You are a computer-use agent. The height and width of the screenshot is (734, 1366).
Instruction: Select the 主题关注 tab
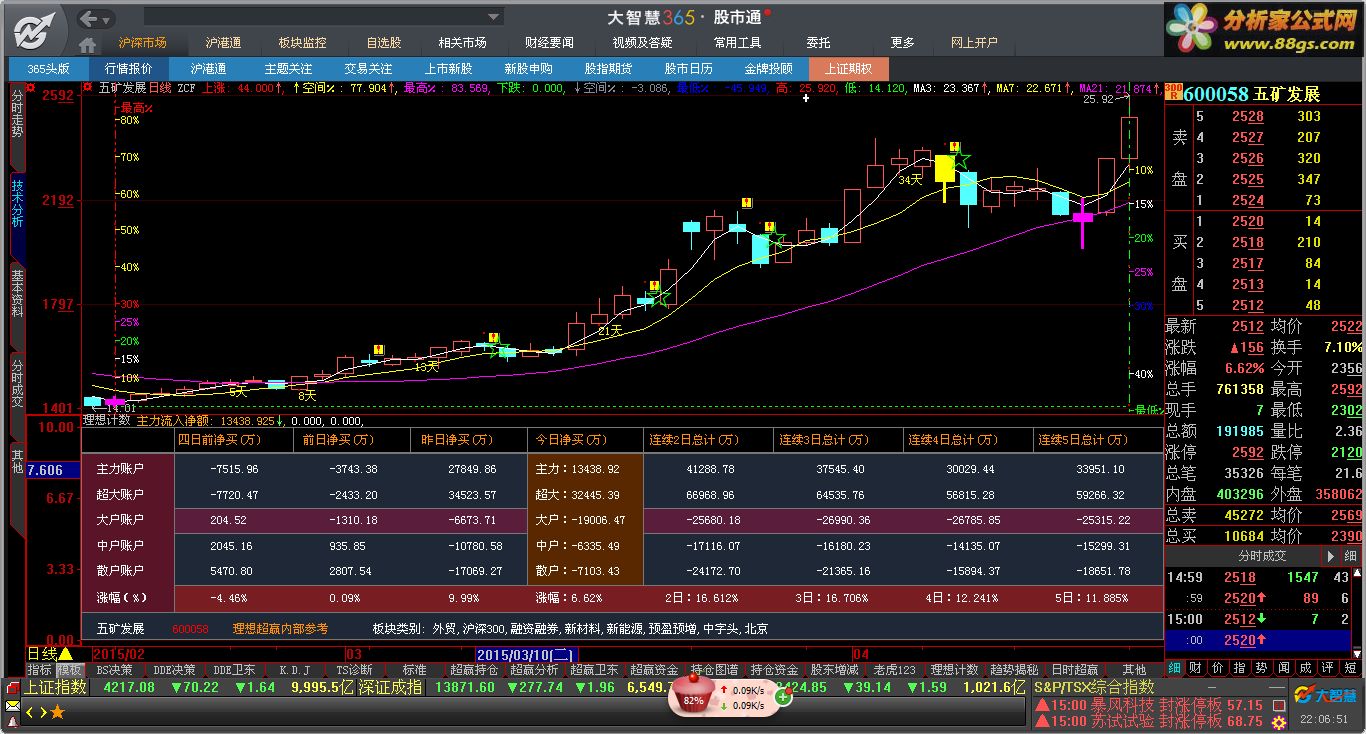coord(288,69)
